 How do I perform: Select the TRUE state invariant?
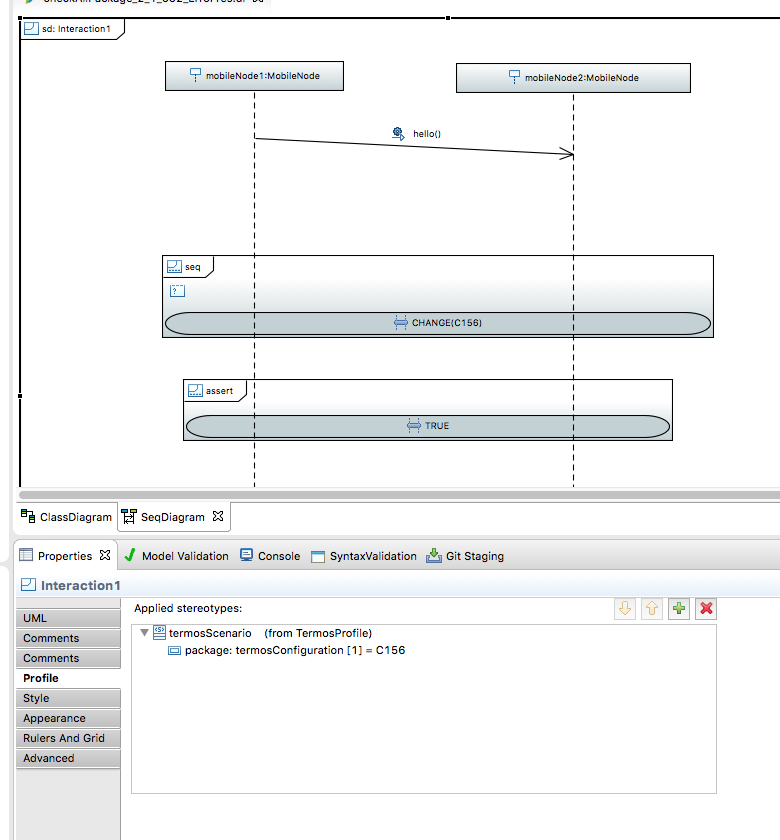428,426
